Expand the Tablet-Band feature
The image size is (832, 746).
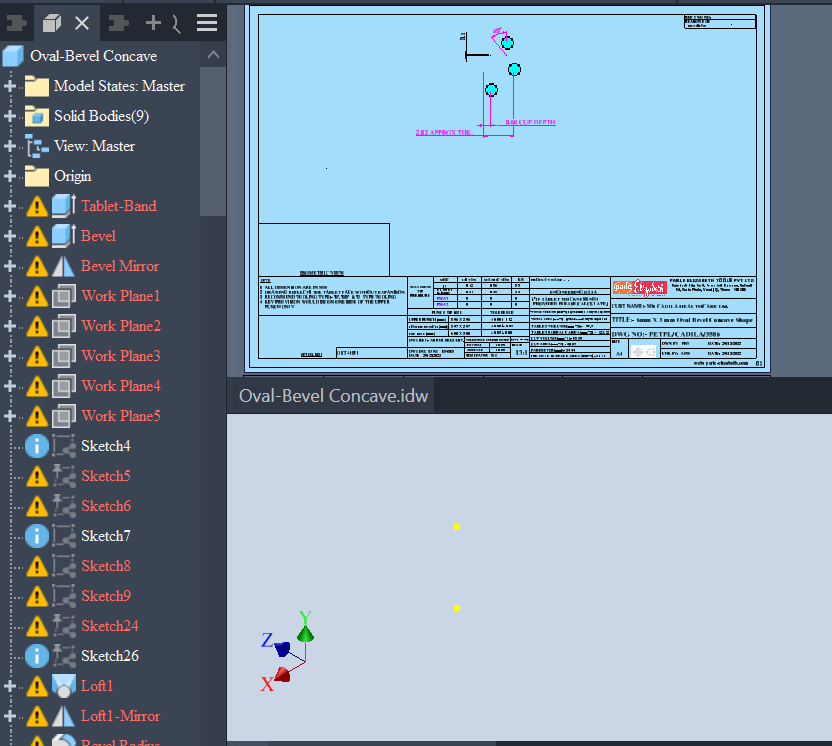click(x=10, y=206)
